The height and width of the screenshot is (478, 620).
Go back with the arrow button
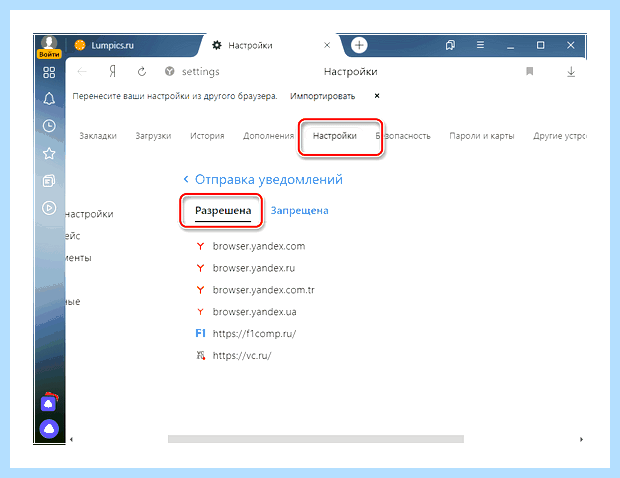tap(82, 72)
